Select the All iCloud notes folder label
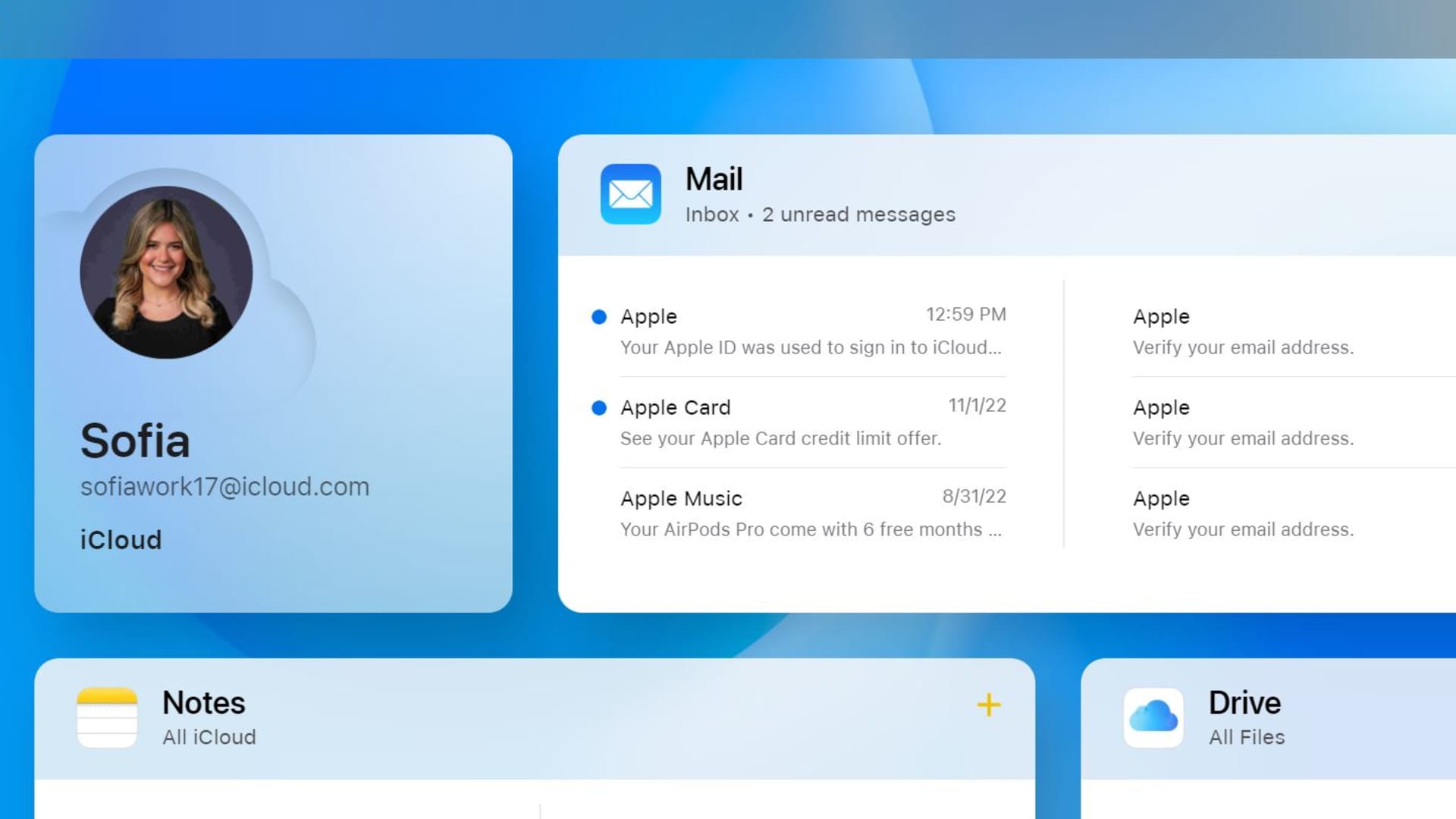Image resolution: width=1456 pixels, height=819 pixels. [x=209, y=737]
